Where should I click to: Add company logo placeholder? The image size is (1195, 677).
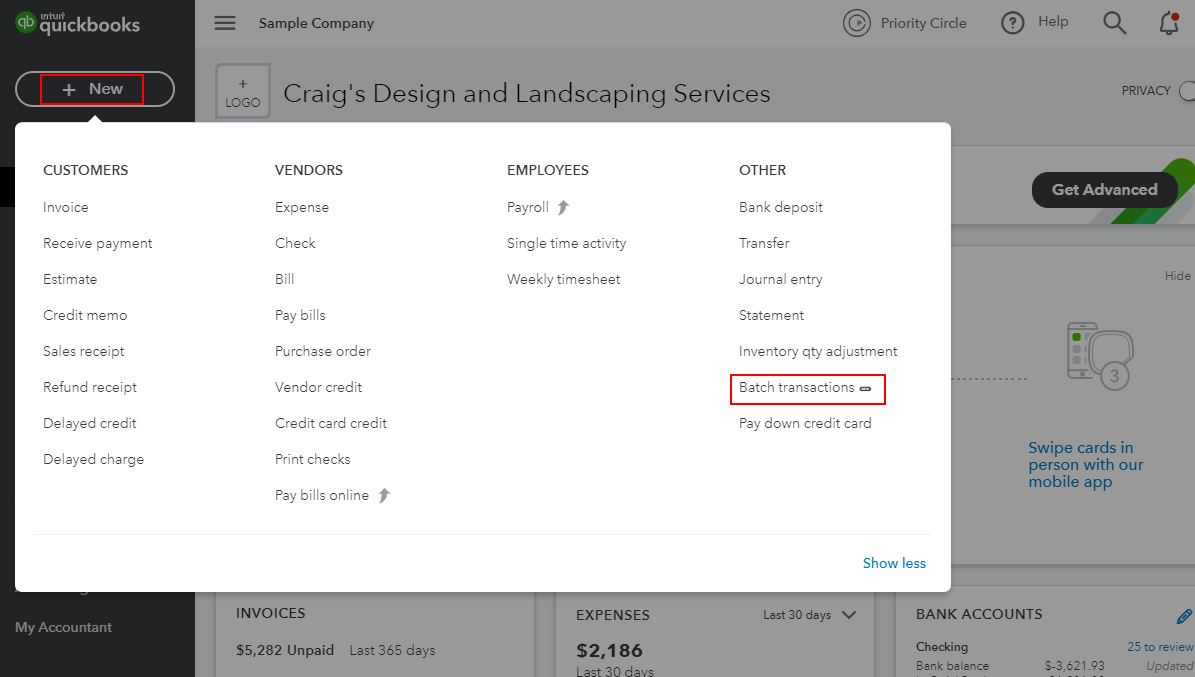243,91
